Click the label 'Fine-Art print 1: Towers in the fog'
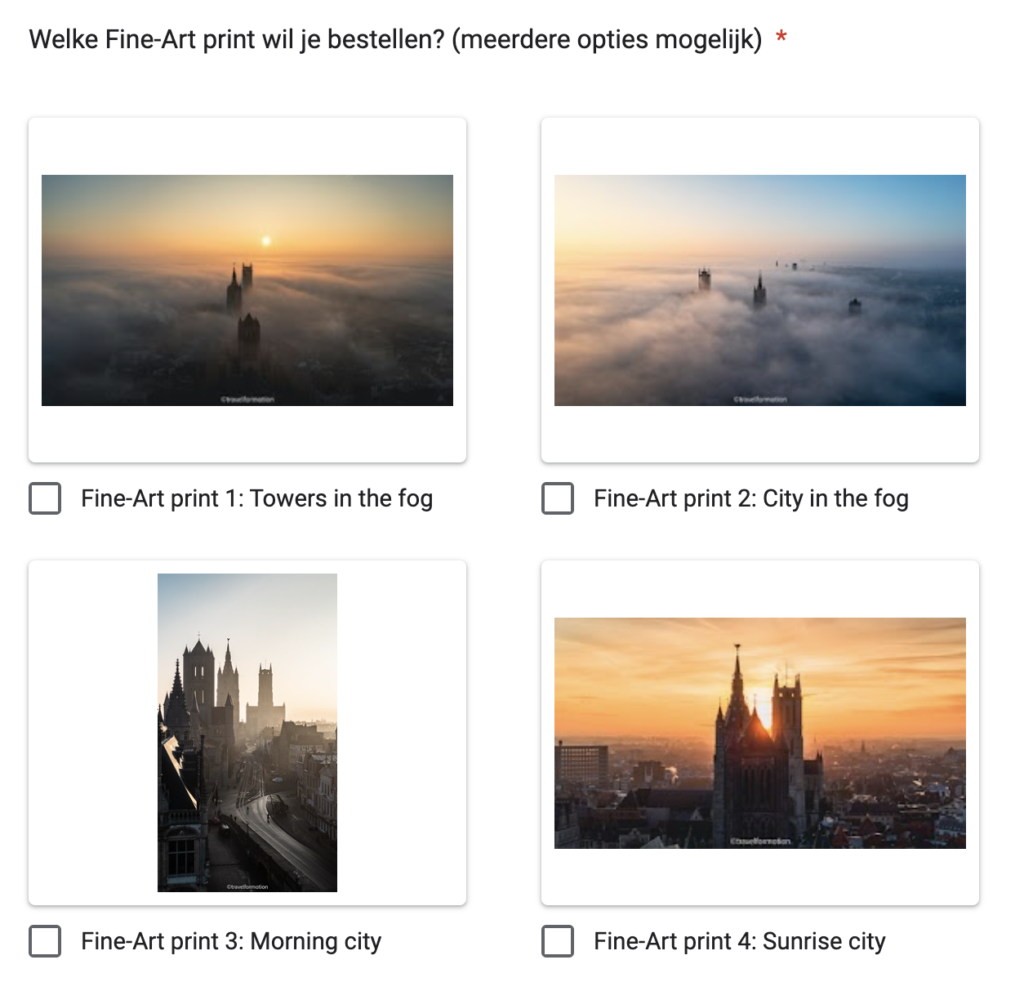 (257, 498)
